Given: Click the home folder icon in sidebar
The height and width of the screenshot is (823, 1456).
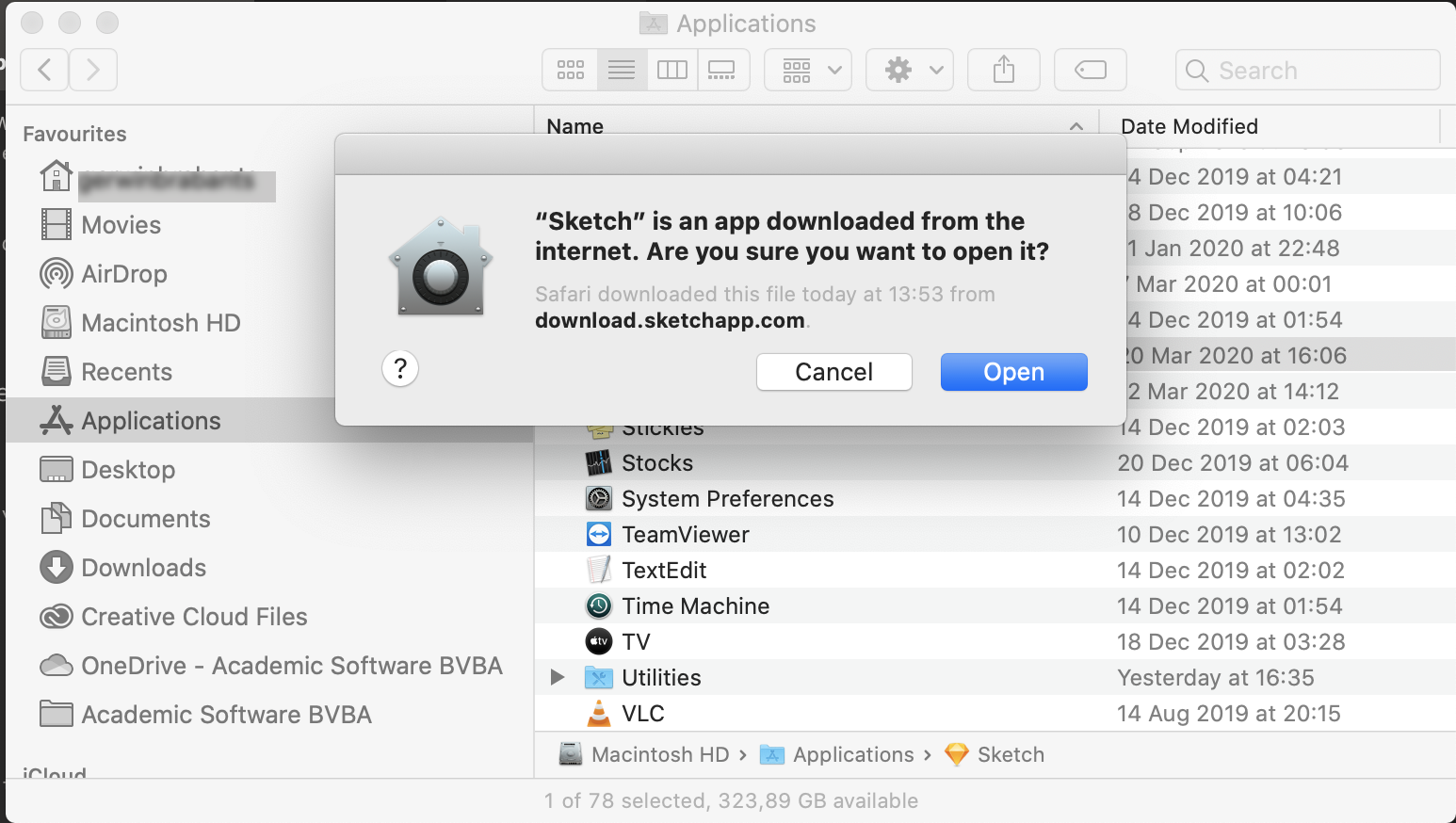Looking at the screenshot, I should coord(57,175).
